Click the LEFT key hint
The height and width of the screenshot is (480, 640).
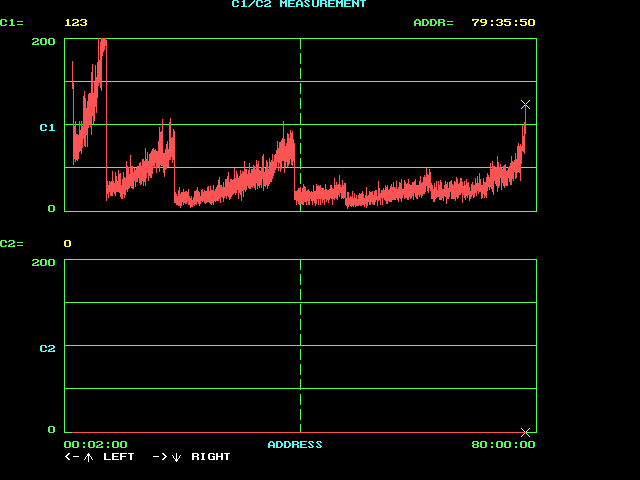pos(119,457)
